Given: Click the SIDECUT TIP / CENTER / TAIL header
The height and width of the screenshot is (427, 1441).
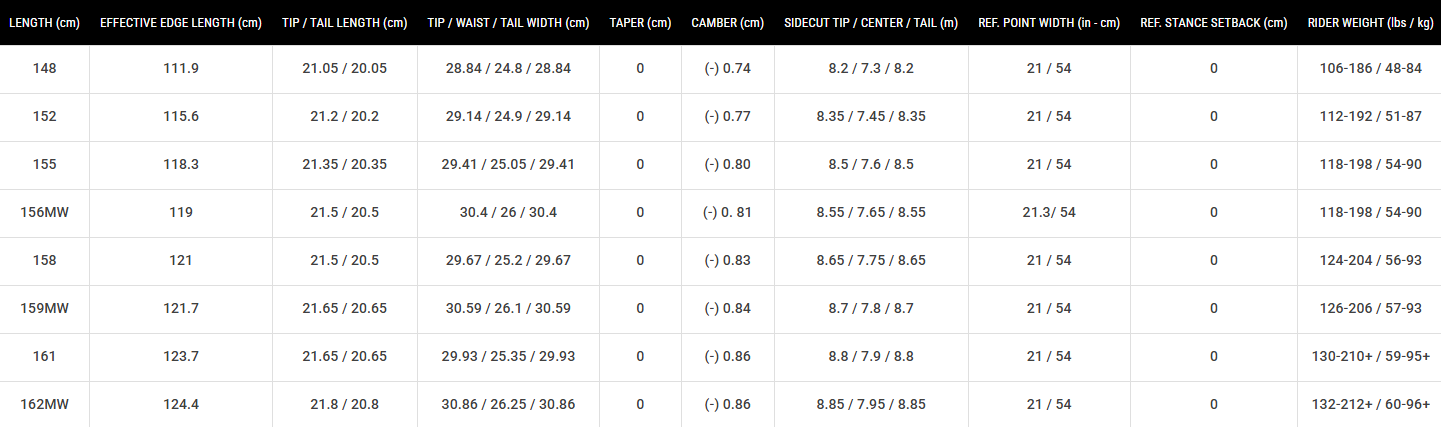Looking at the screenshot, I should [870, 23].
